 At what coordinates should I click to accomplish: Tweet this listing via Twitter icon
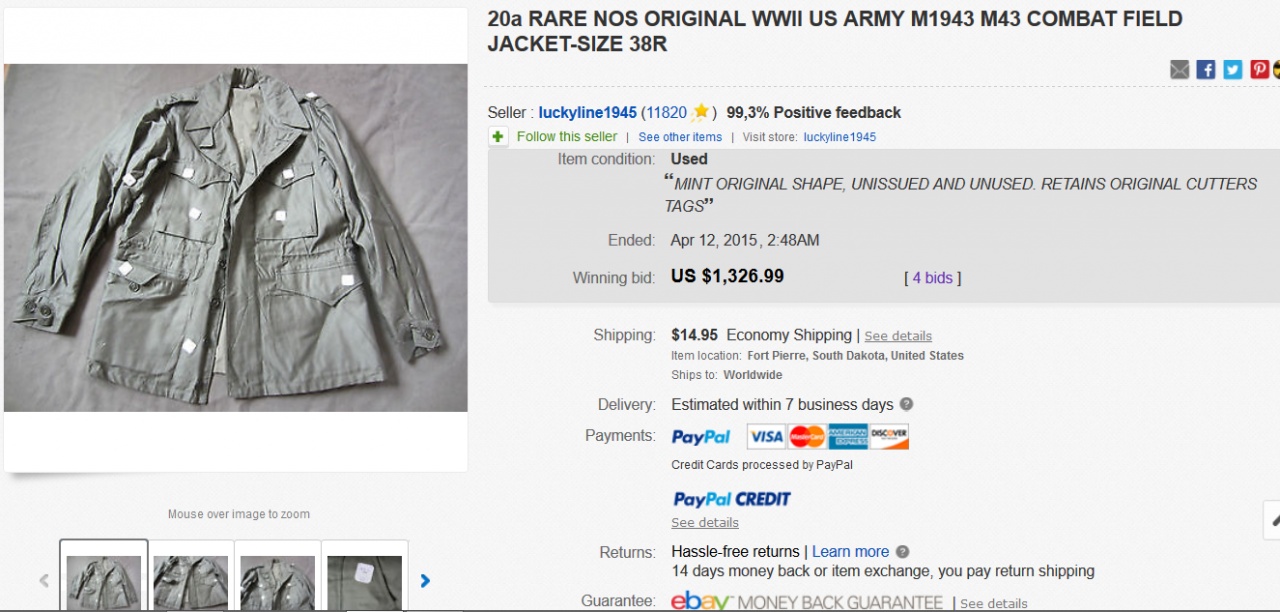1233,69
